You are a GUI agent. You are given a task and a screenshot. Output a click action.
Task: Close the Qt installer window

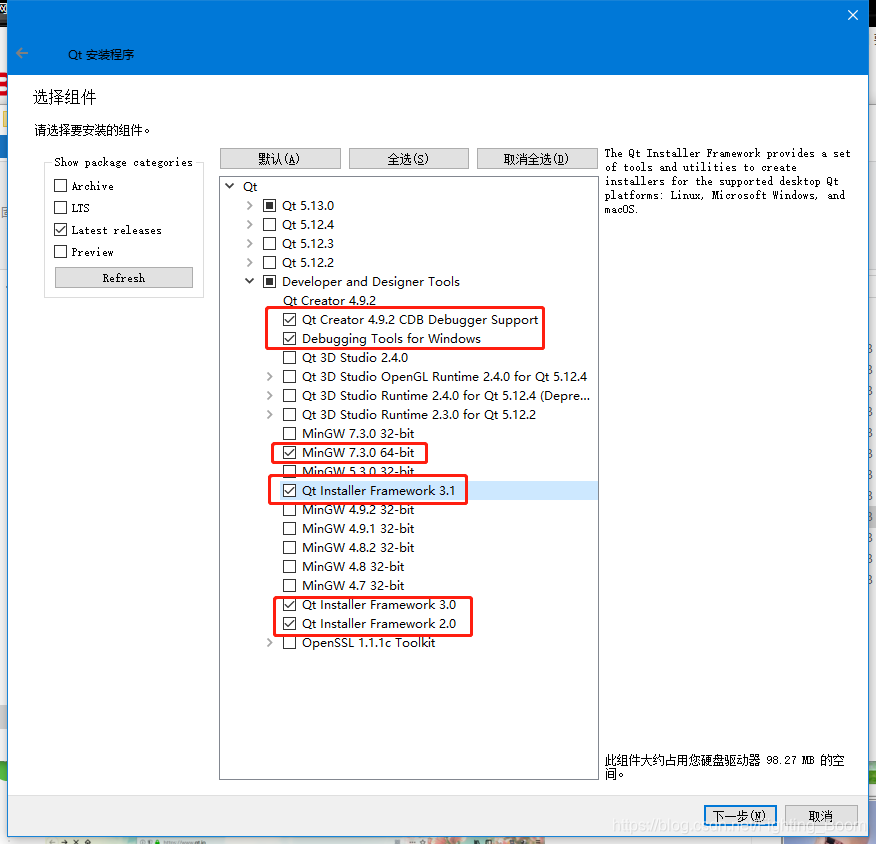853,15
